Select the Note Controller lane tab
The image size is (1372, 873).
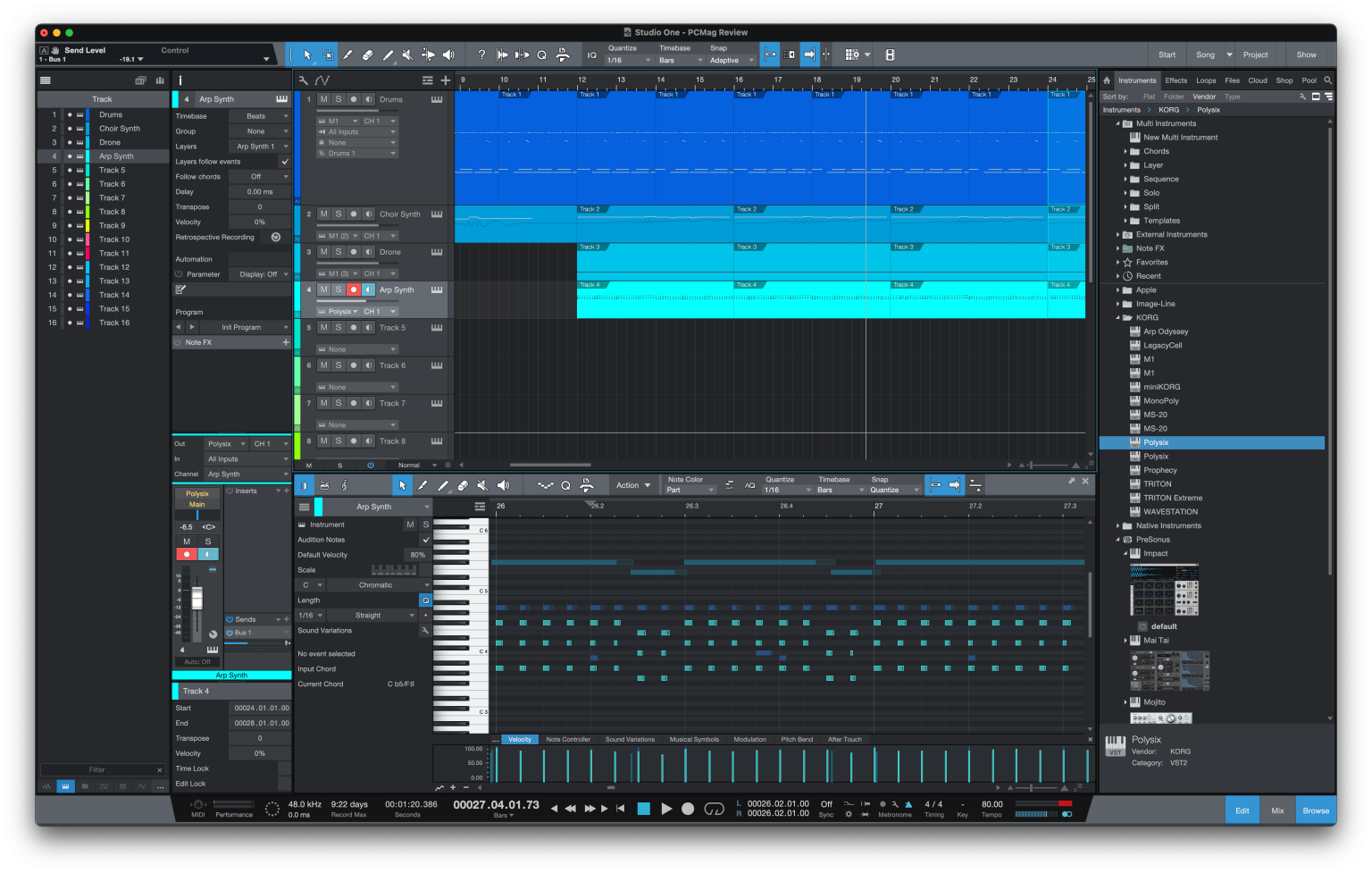[x=568, y=740]
